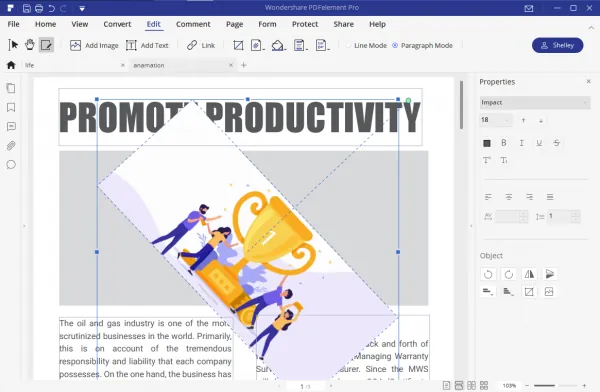This screenshot has height=392, width=600.
Task: Apply Subscript formatting
Action: tap(504, 160)
